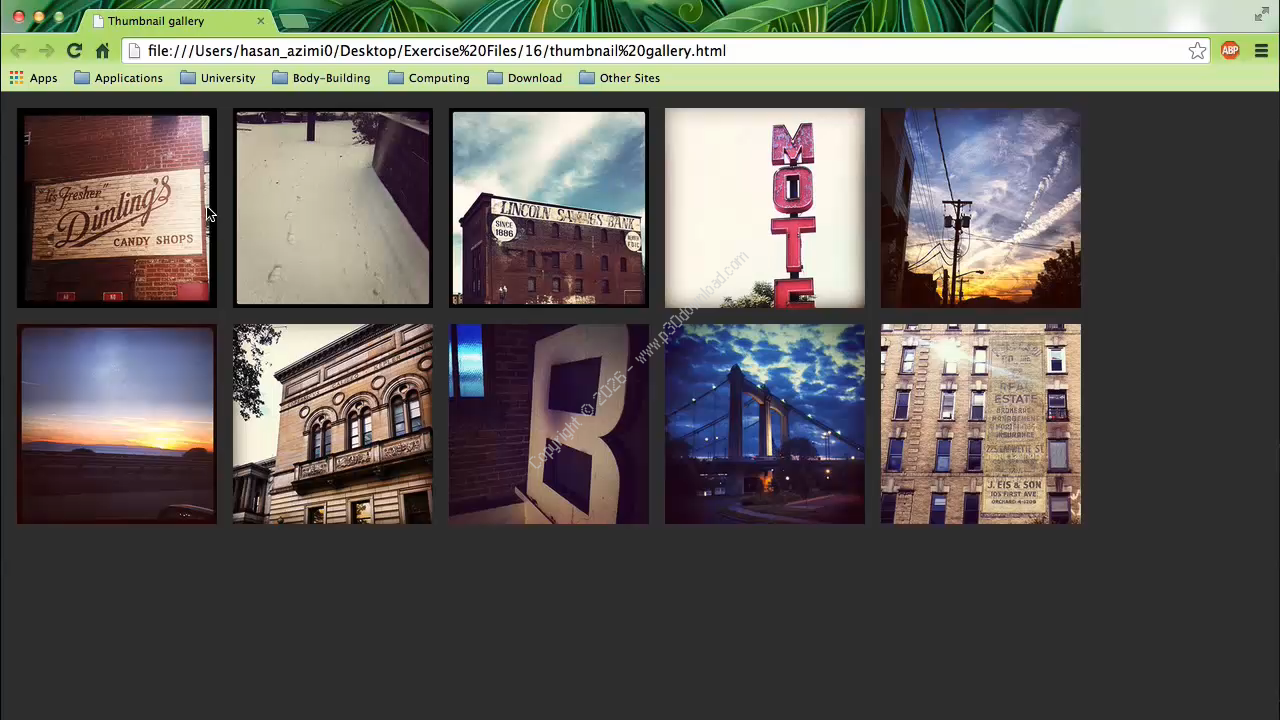Open a new tab next to Thumbnail gallery
This screenshot has width=1280, height=720.
pos(293,21)
